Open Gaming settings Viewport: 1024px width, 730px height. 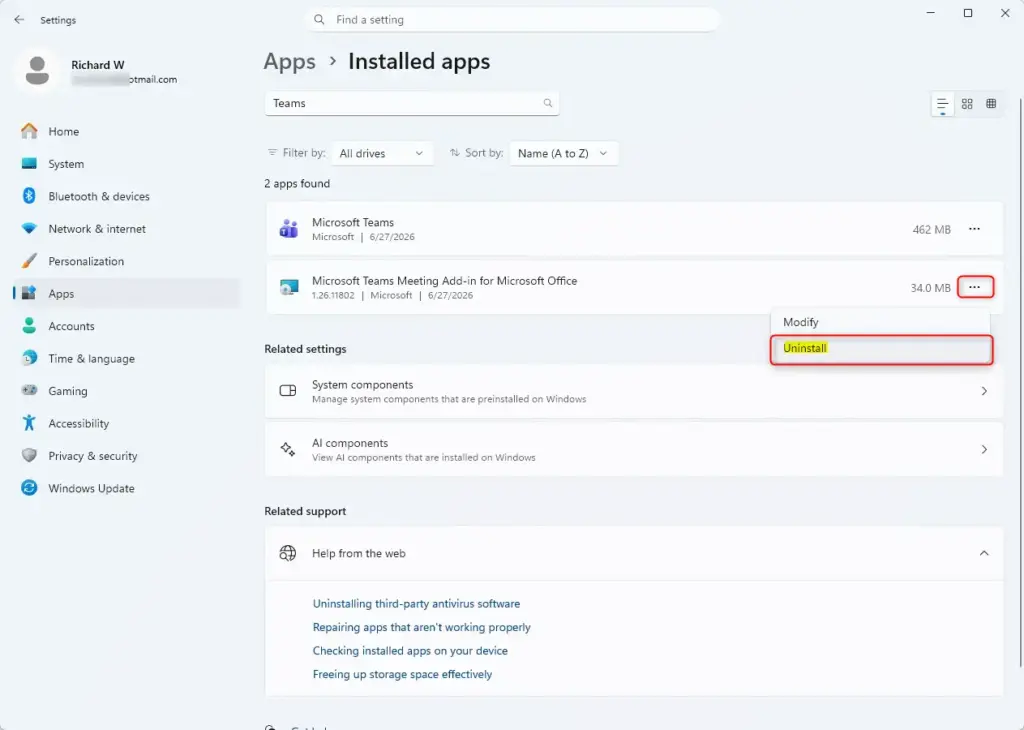click(x=127, y=391)
